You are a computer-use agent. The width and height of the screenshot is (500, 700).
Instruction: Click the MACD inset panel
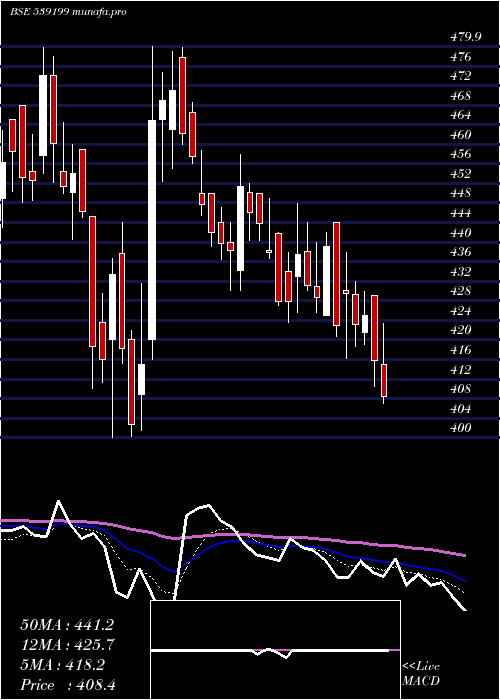(275, 650)
